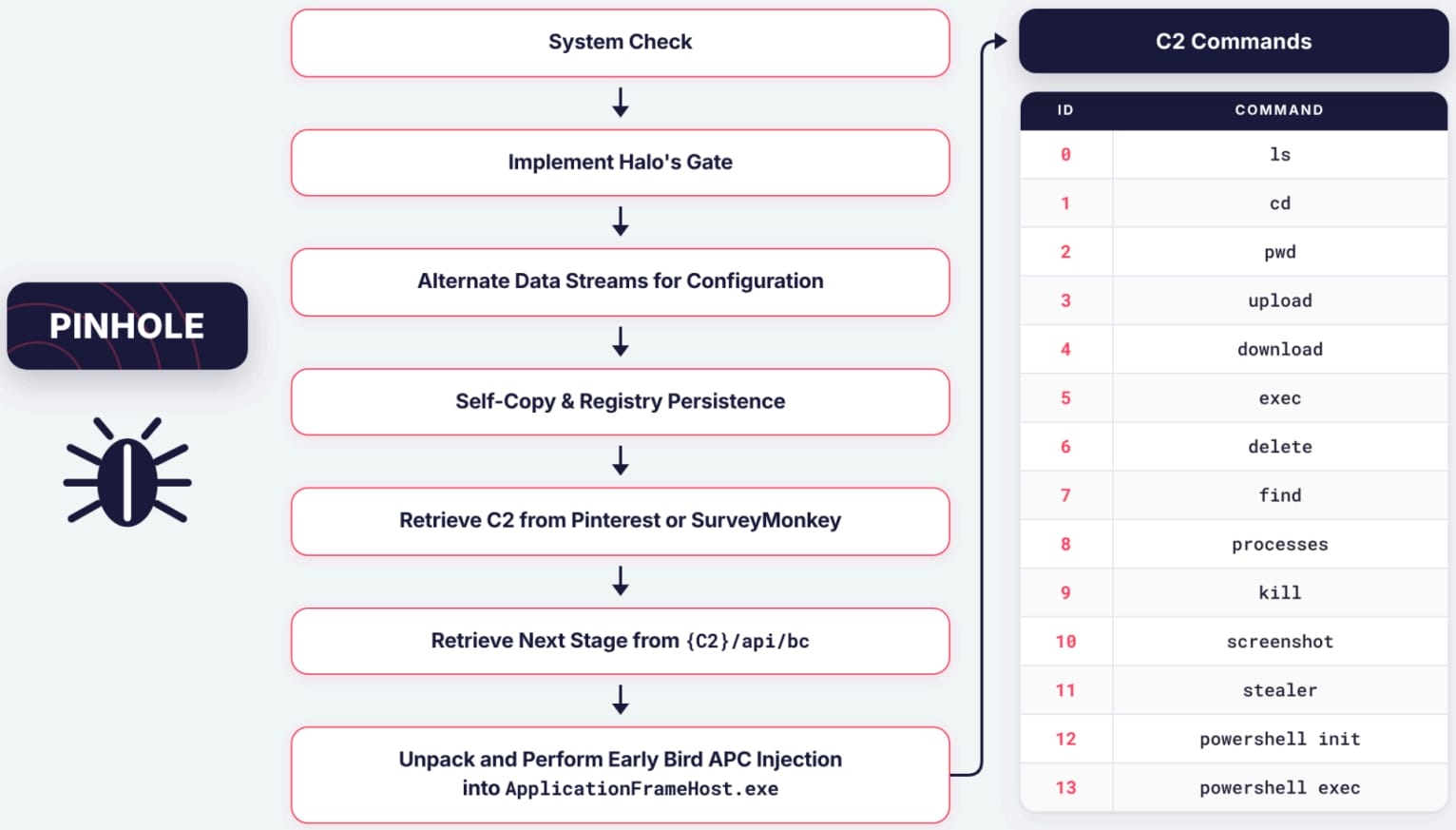Click the PINHOLE badge label

[127, 326]
